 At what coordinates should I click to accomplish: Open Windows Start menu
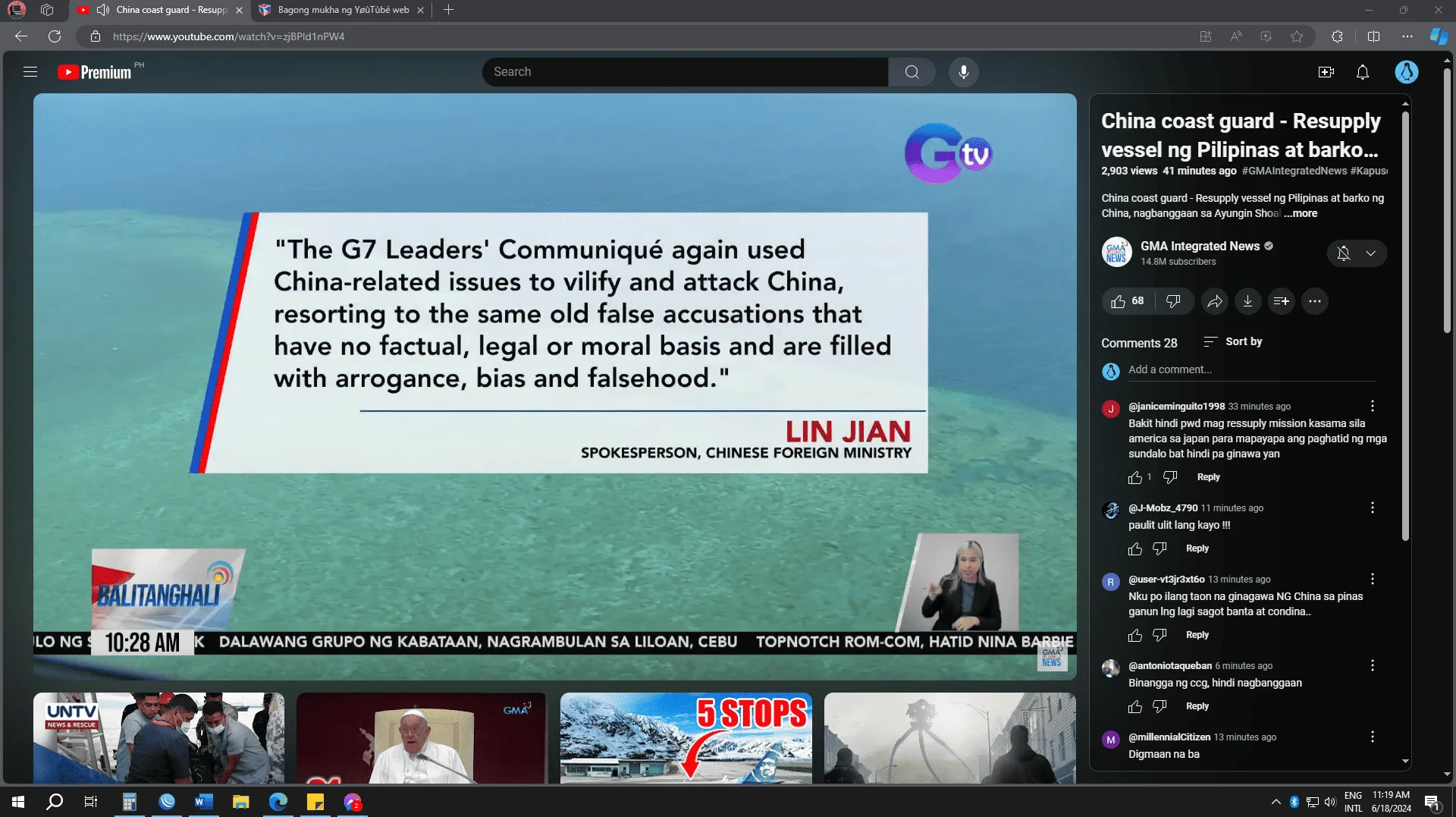point(18,802)
